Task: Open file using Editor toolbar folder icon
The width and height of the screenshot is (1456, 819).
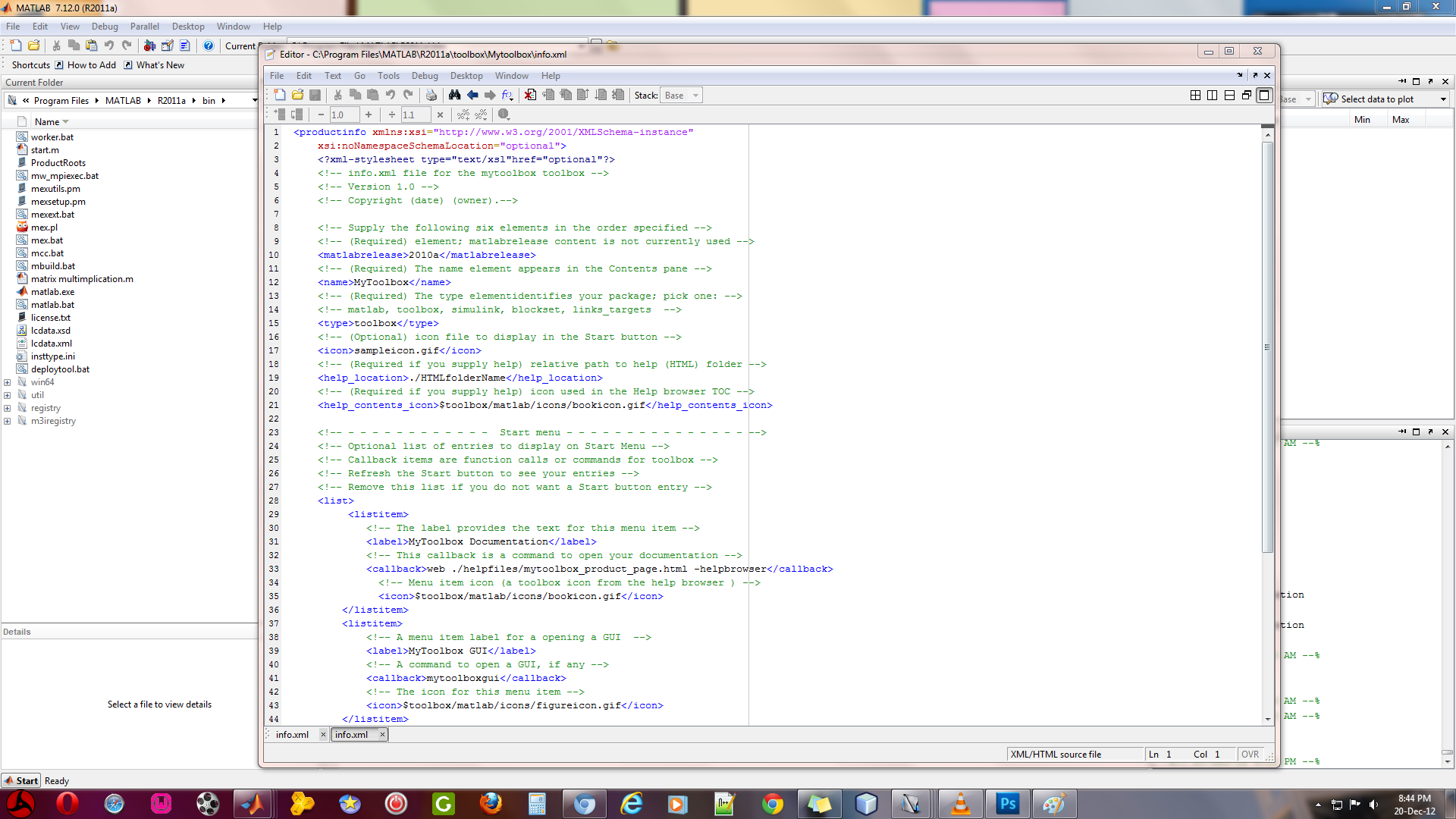Action: coord(297,95)
